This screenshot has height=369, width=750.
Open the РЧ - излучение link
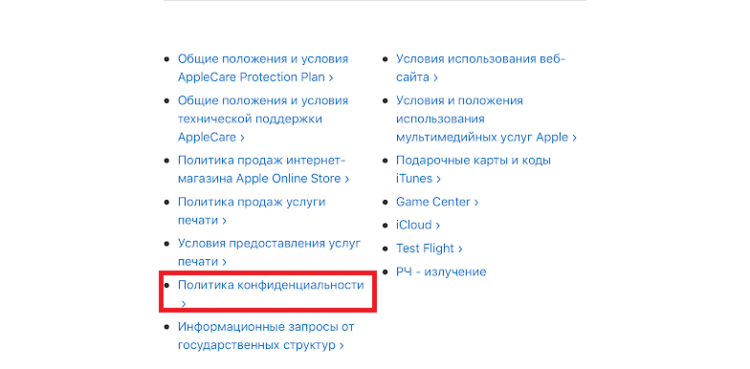point(441,272)
